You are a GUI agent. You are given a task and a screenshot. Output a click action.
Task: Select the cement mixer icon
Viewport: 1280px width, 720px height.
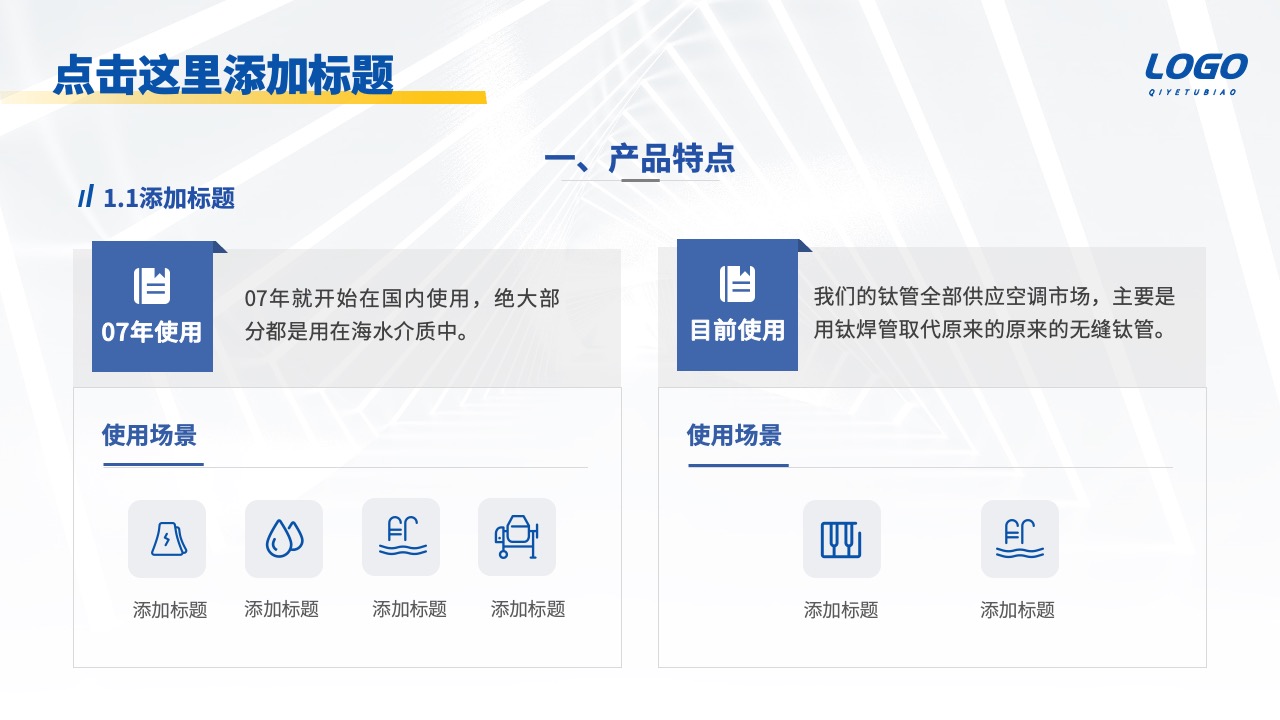[517, 537]
